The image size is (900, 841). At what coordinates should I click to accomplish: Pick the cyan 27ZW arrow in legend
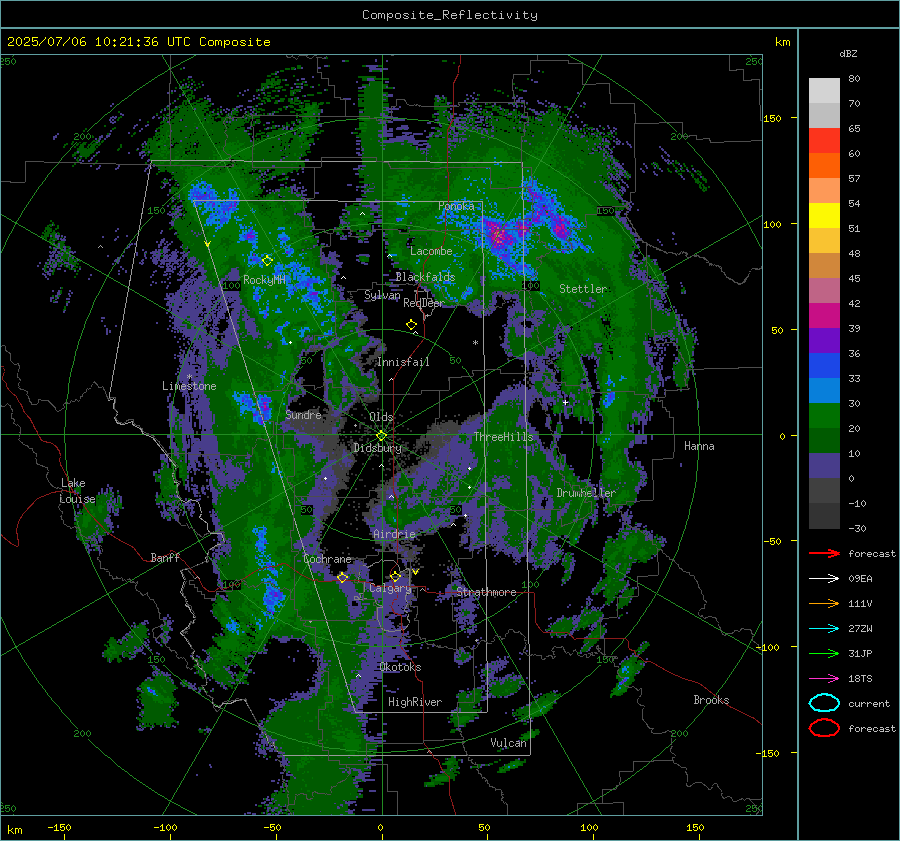click(x=824, y=629)
